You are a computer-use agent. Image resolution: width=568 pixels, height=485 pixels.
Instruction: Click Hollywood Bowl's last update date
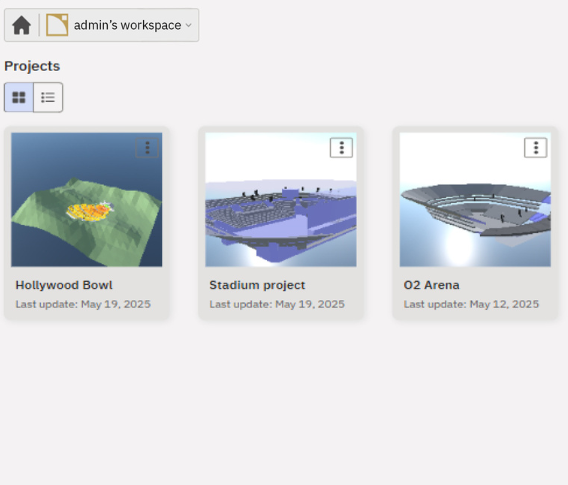pyautogui.click(x=83, y=304)
